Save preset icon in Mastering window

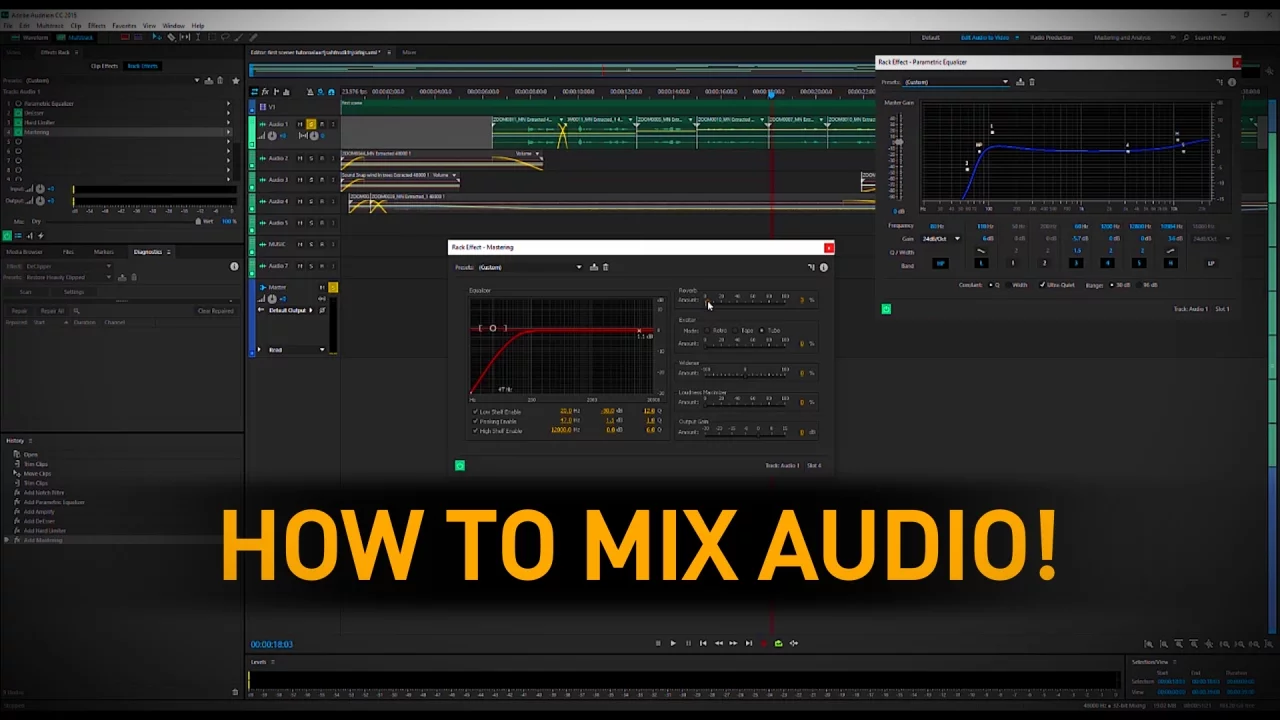click(x=594, y=267)
